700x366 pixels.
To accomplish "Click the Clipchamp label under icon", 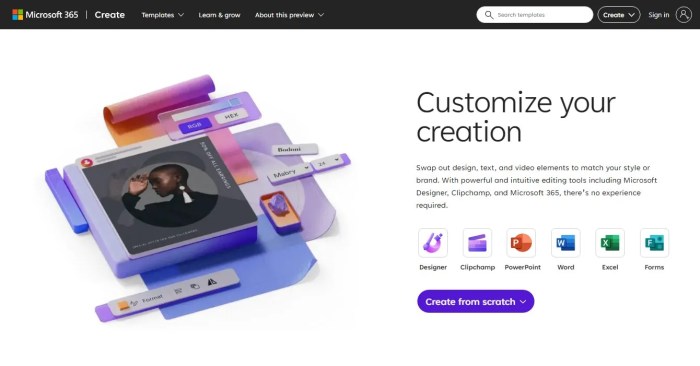I will (x=477, y=267).
